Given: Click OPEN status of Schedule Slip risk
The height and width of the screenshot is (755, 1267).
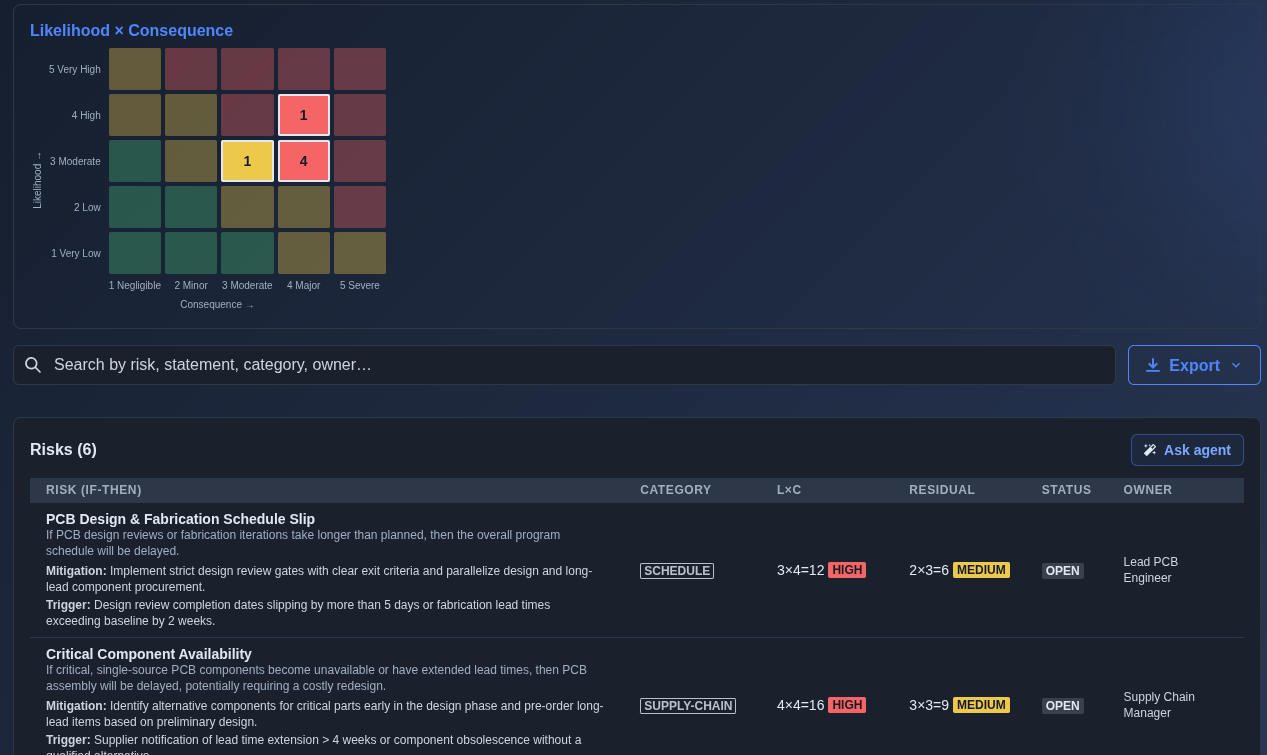Looking at the screenshot, I should [x=1063, y=571].
